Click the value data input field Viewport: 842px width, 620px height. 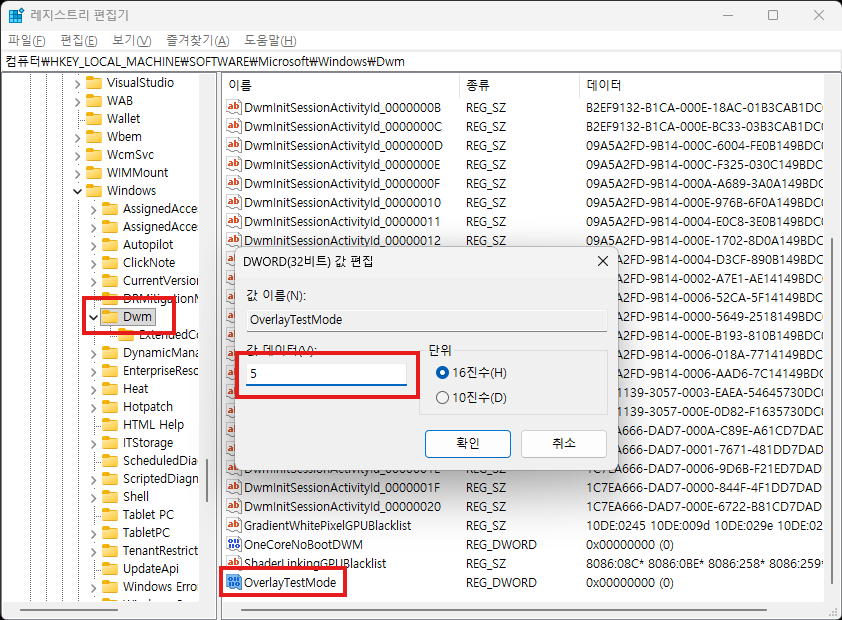pyautogui.click(x=326, y=373)
